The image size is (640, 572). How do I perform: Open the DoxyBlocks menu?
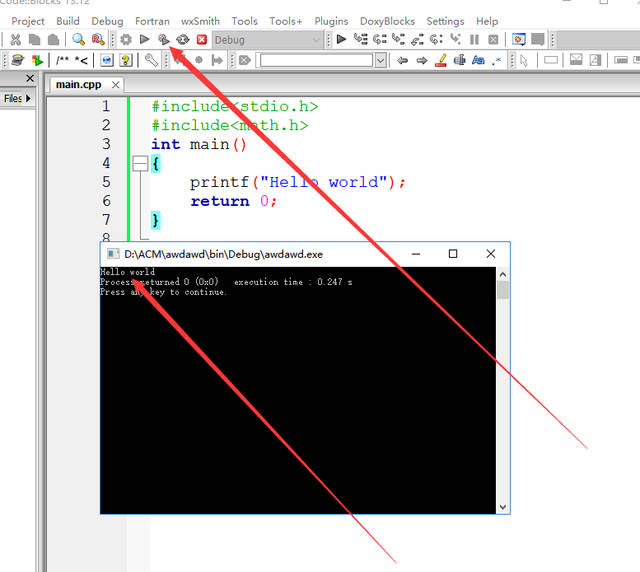[x=387, y=21]
